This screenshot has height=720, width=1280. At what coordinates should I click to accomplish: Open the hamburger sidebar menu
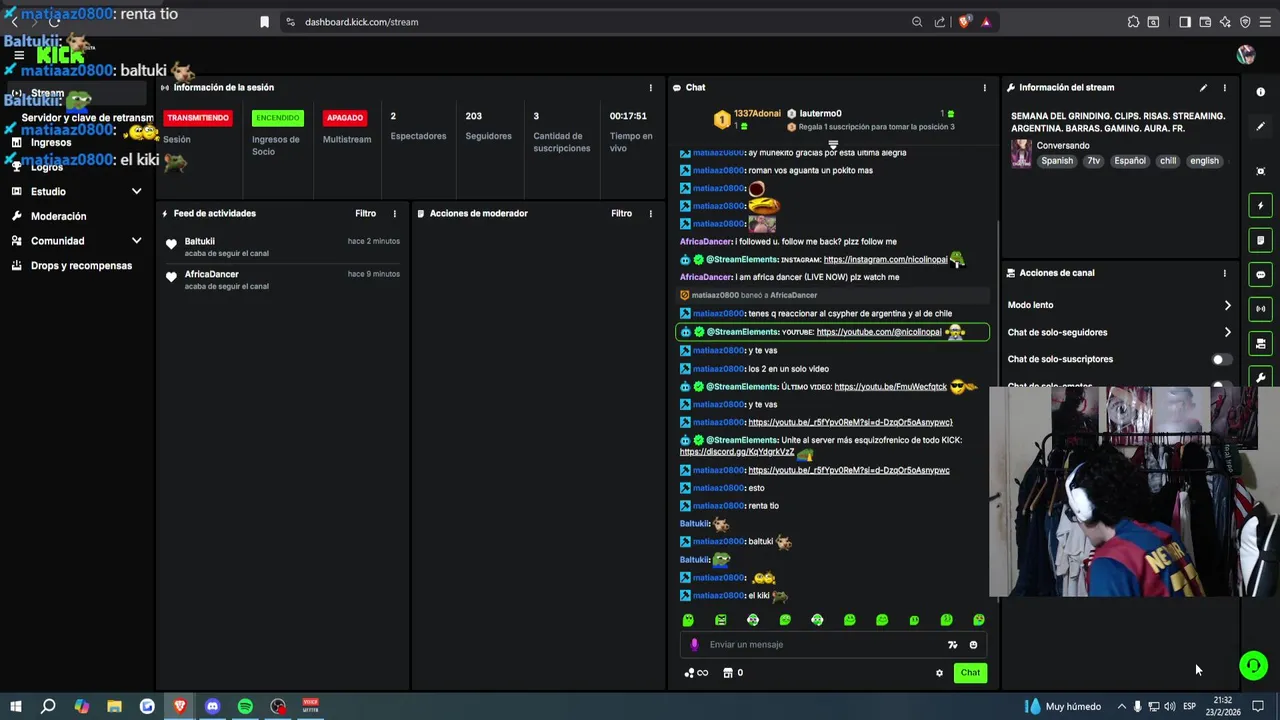point(18,55)
